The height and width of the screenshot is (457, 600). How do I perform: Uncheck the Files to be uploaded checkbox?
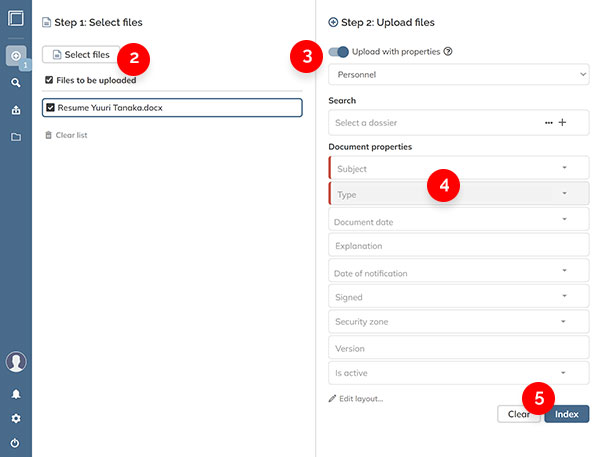click(49, 80)
